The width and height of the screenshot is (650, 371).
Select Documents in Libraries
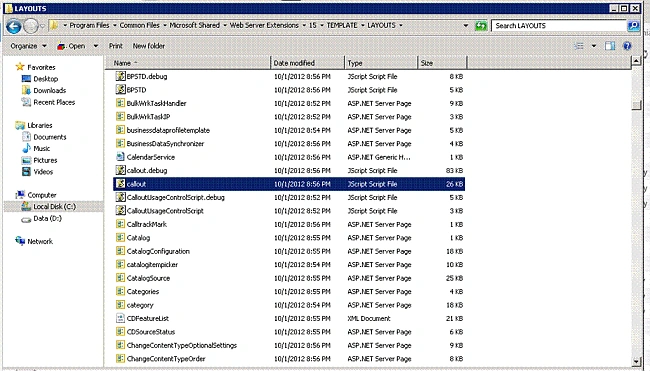pos(50,137)
